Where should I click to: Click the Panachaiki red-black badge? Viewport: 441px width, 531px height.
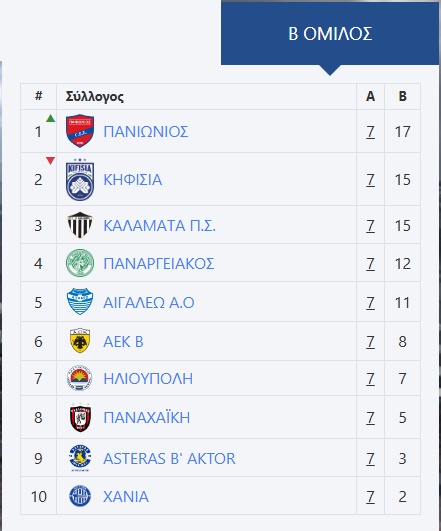click(80, 417)
